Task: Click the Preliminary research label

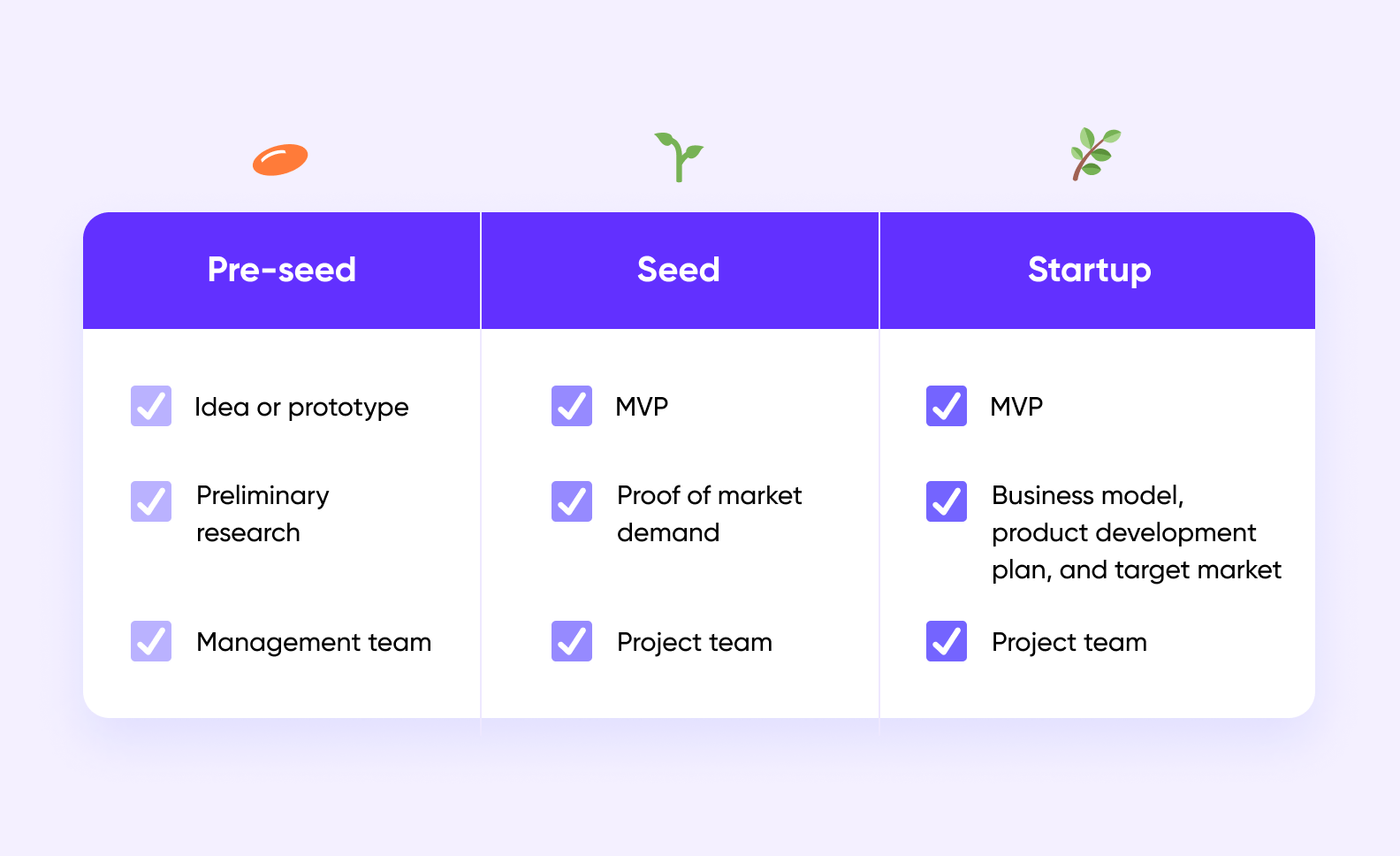Action: point(262,514)
